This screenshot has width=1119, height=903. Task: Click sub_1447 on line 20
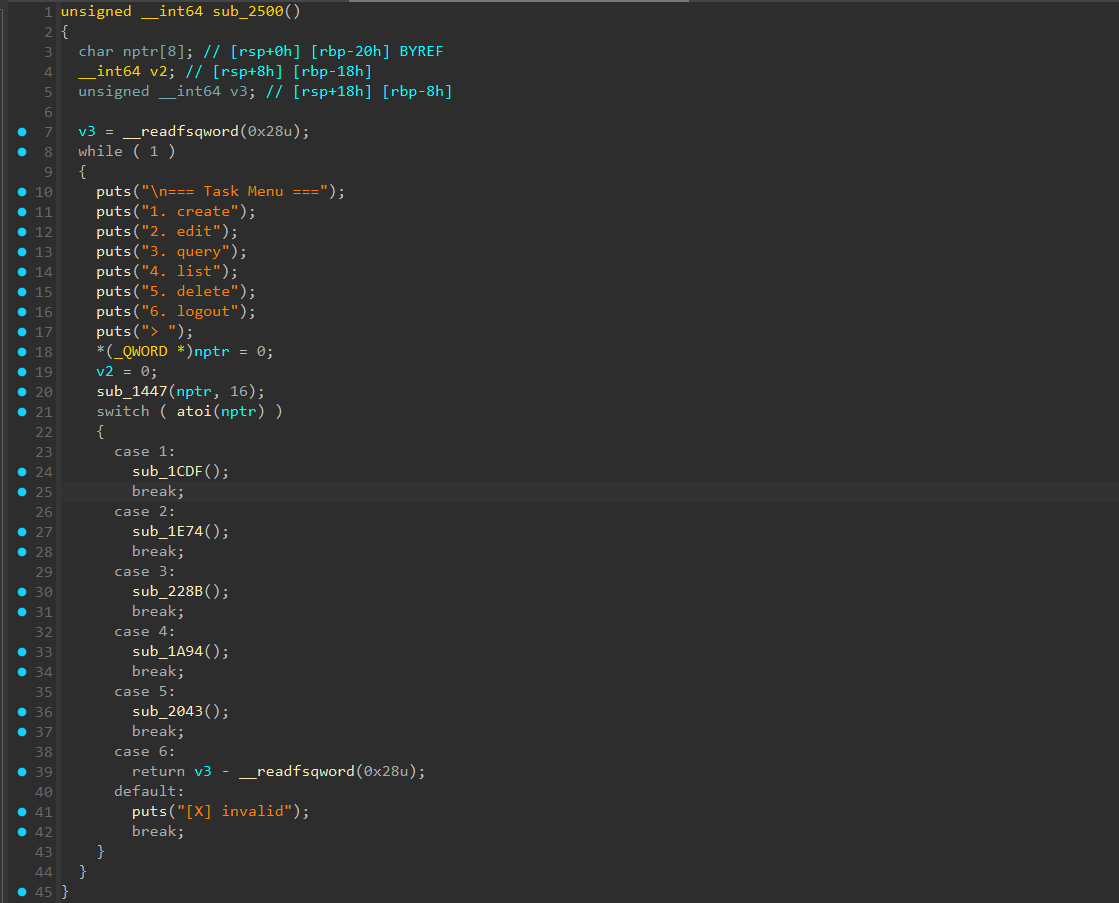(x=132, y=391)
